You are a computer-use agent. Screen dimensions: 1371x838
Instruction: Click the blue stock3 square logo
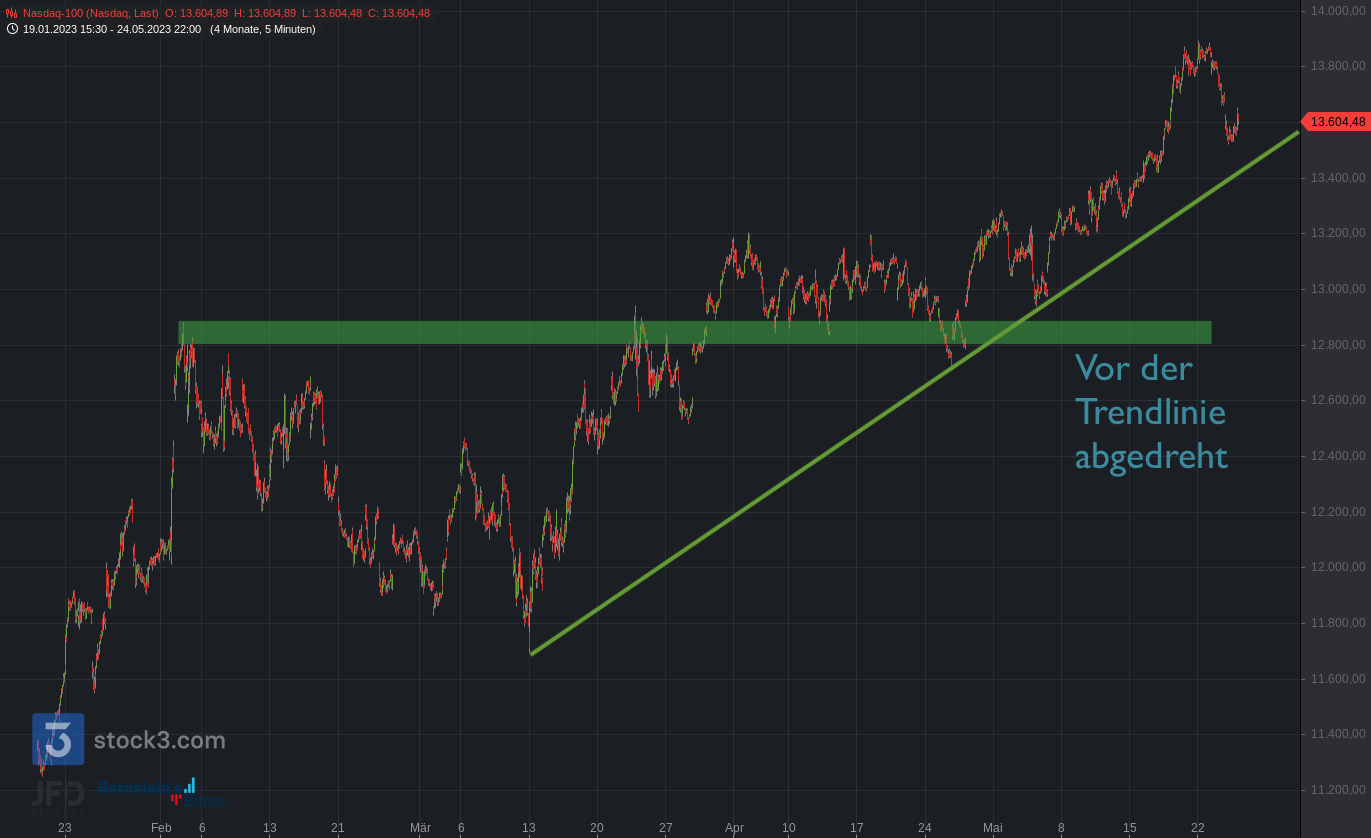point(58,739)
